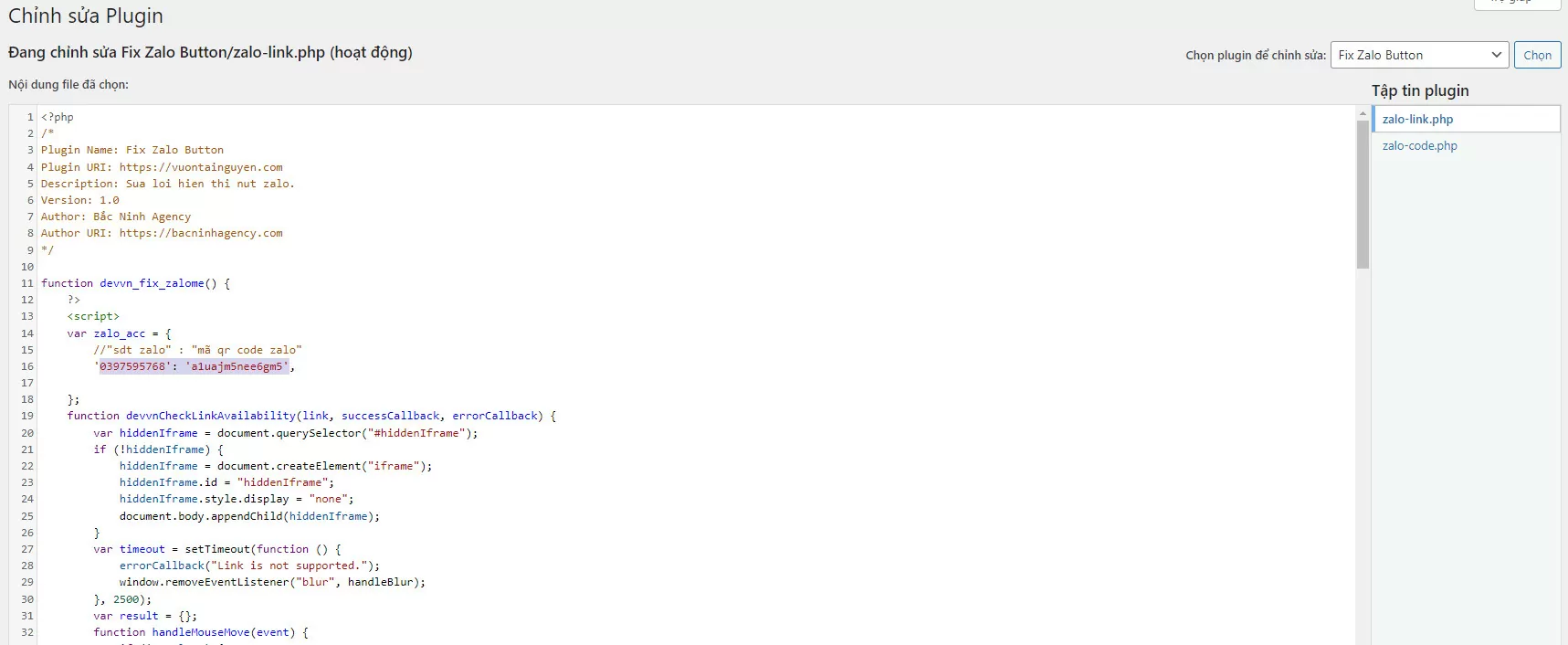
Task: Click the 'window.removeEventListener("blur", handleBlur)' line
Action: pos(272,582)
